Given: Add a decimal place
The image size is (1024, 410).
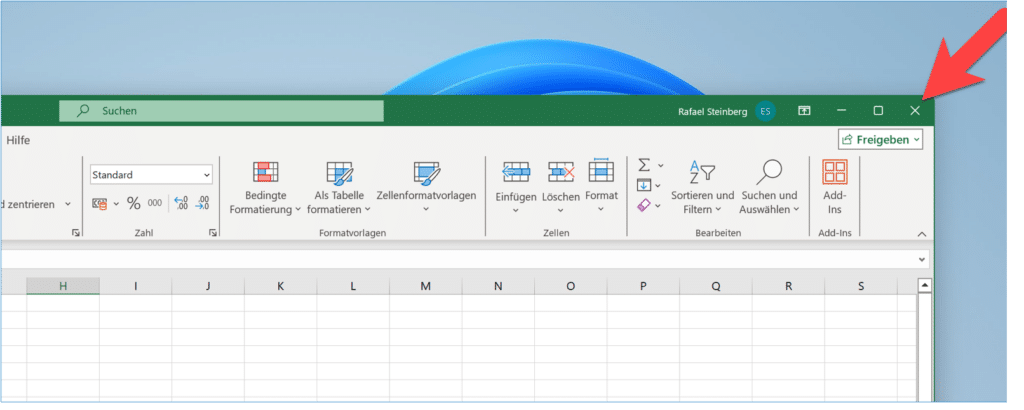Looking at the screenshot, I should (182, 203).
